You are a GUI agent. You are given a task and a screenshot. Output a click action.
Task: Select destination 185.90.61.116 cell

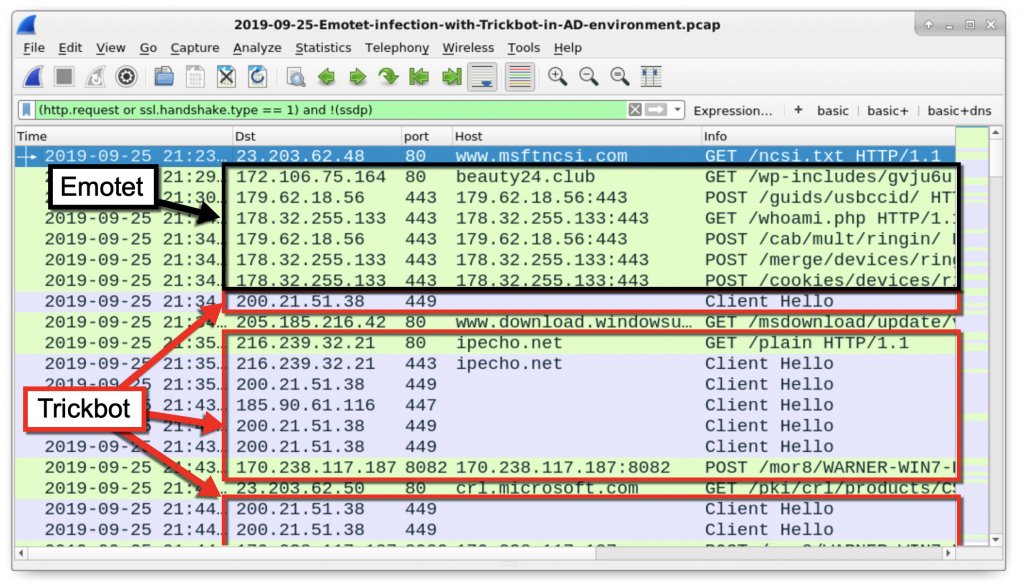(306, 405)
